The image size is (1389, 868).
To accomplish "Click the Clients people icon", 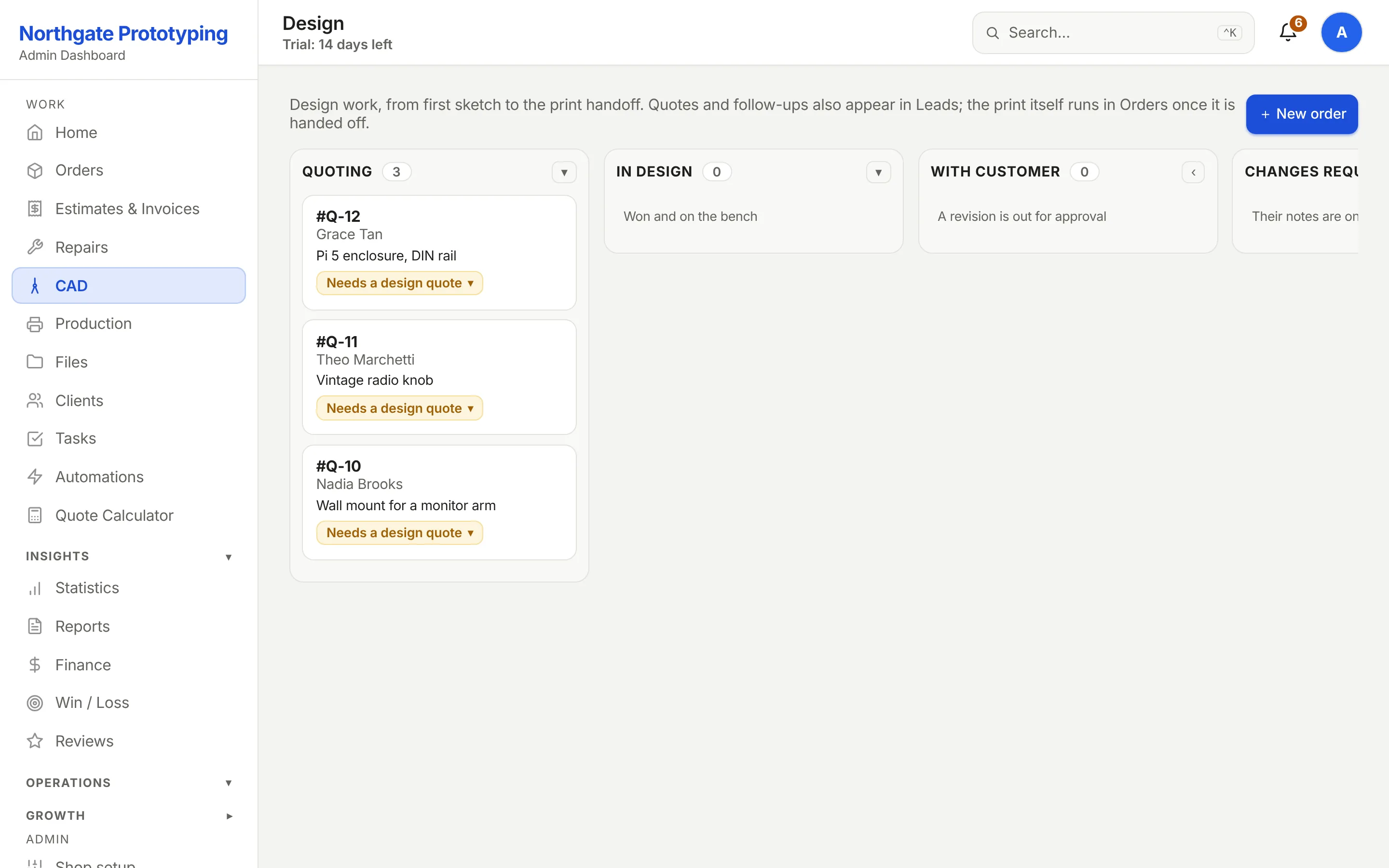I will (x=35, y=401).
